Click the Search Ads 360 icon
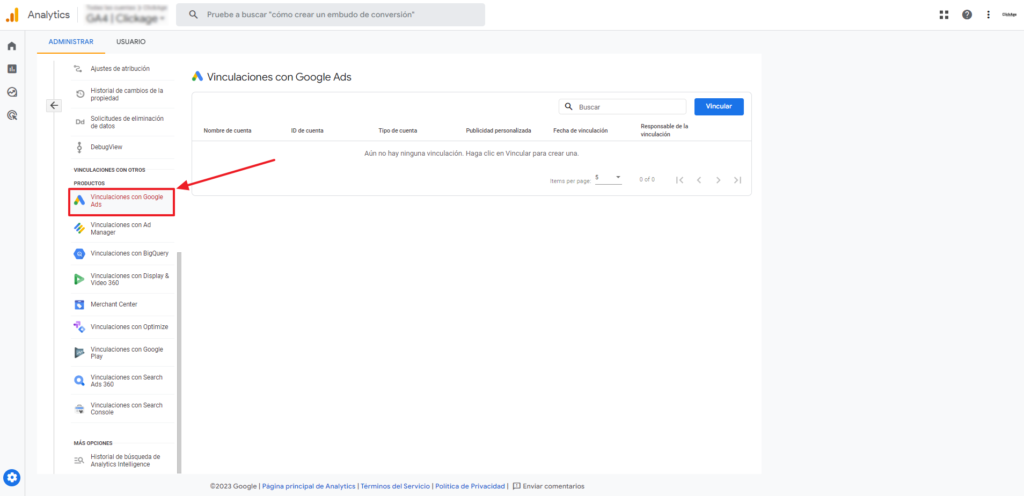The height and width of the screenshot is (496, 1024). [79, 381]
